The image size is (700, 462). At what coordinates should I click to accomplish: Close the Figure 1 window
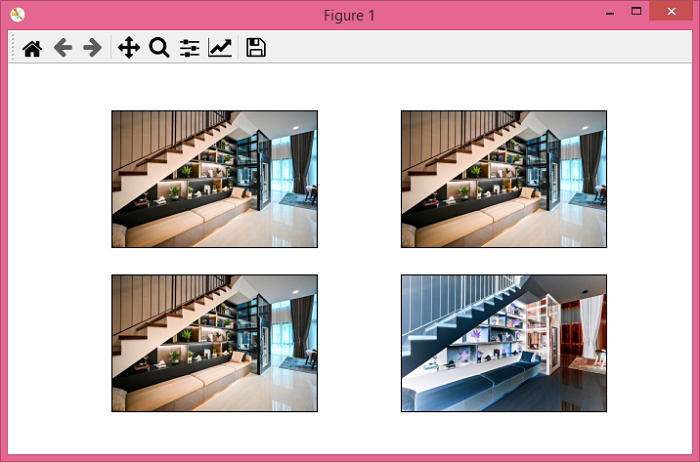671,11
